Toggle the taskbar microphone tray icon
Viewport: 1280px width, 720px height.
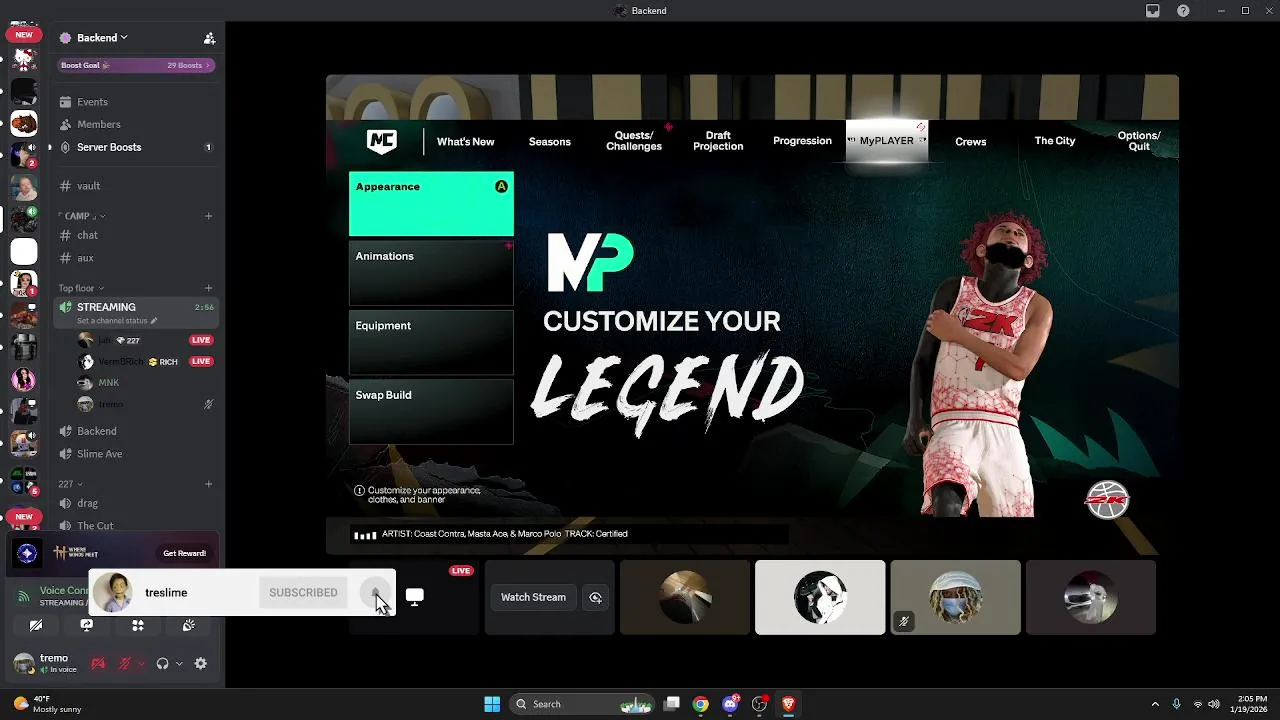(x=1176, y=704)
